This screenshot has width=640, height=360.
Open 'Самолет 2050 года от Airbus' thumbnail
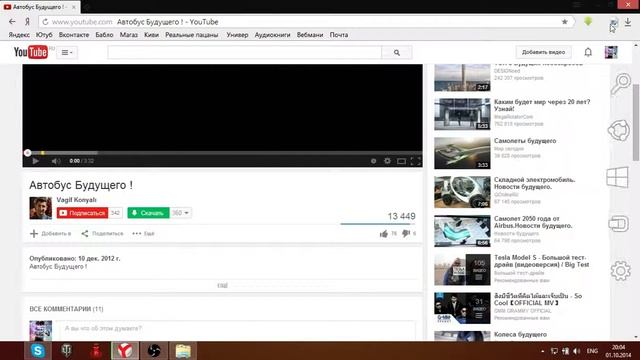[x=462, y=231]
